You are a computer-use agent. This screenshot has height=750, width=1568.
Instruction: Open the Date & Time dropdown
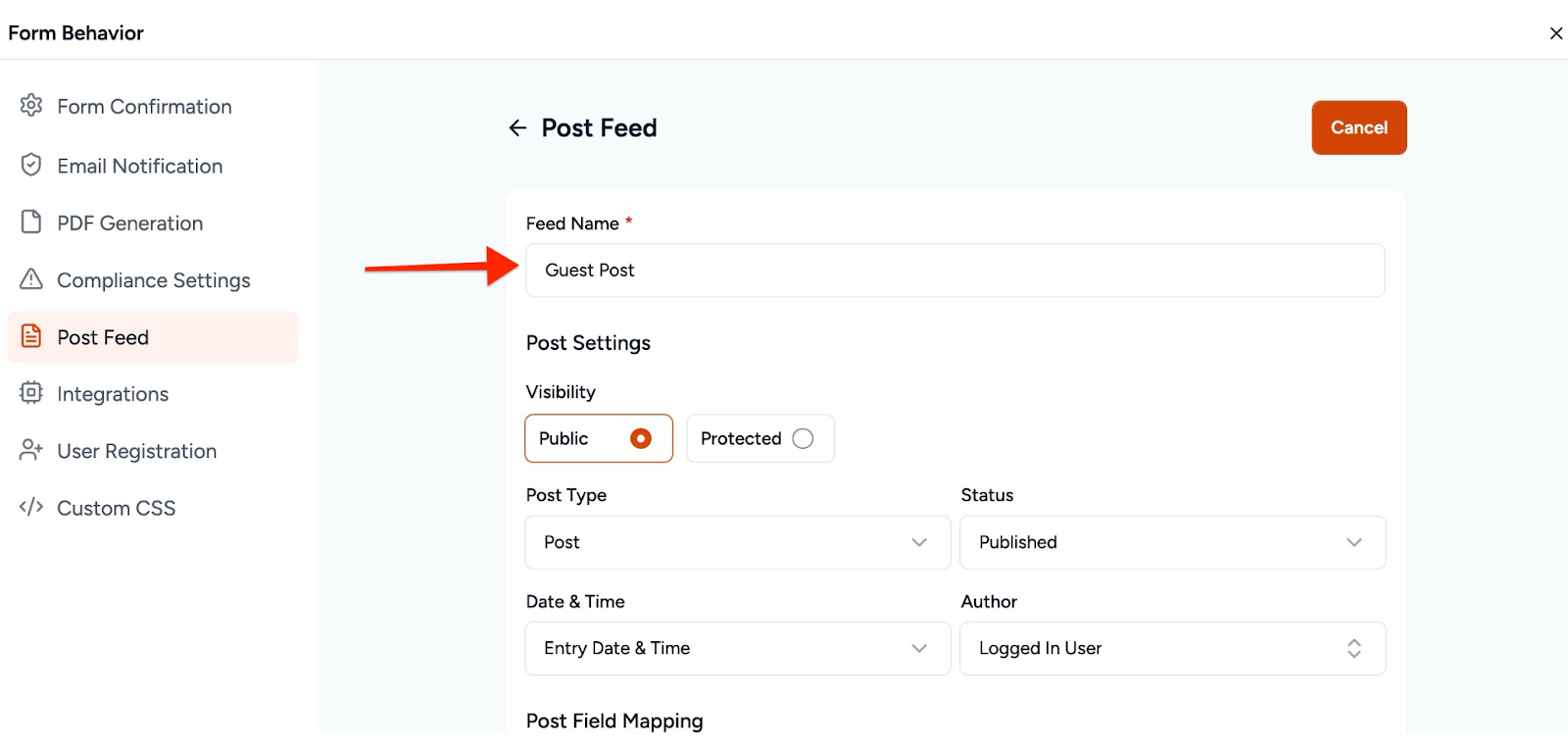pos(917,648)
